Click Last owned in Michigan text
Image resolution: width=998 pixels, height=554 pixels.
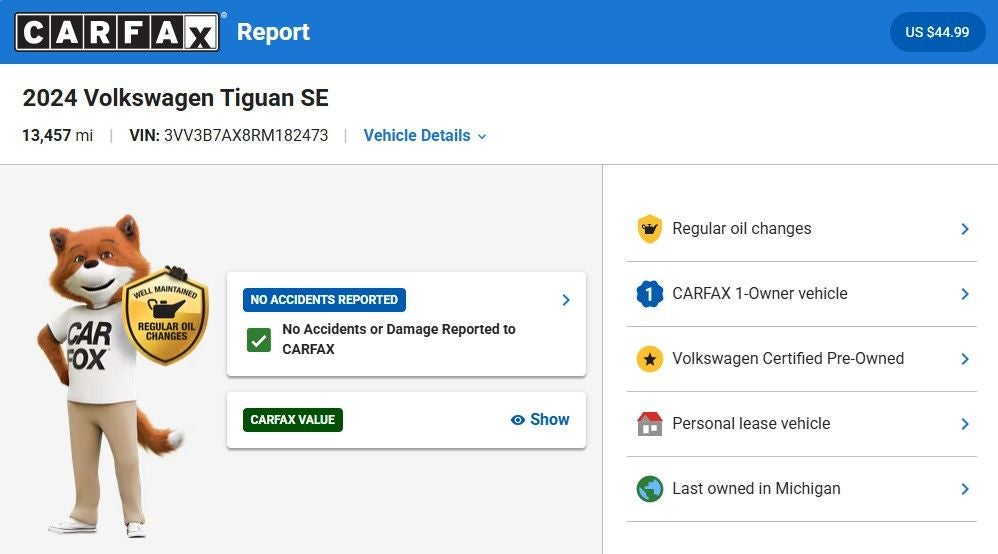click(x=756, y=488)
